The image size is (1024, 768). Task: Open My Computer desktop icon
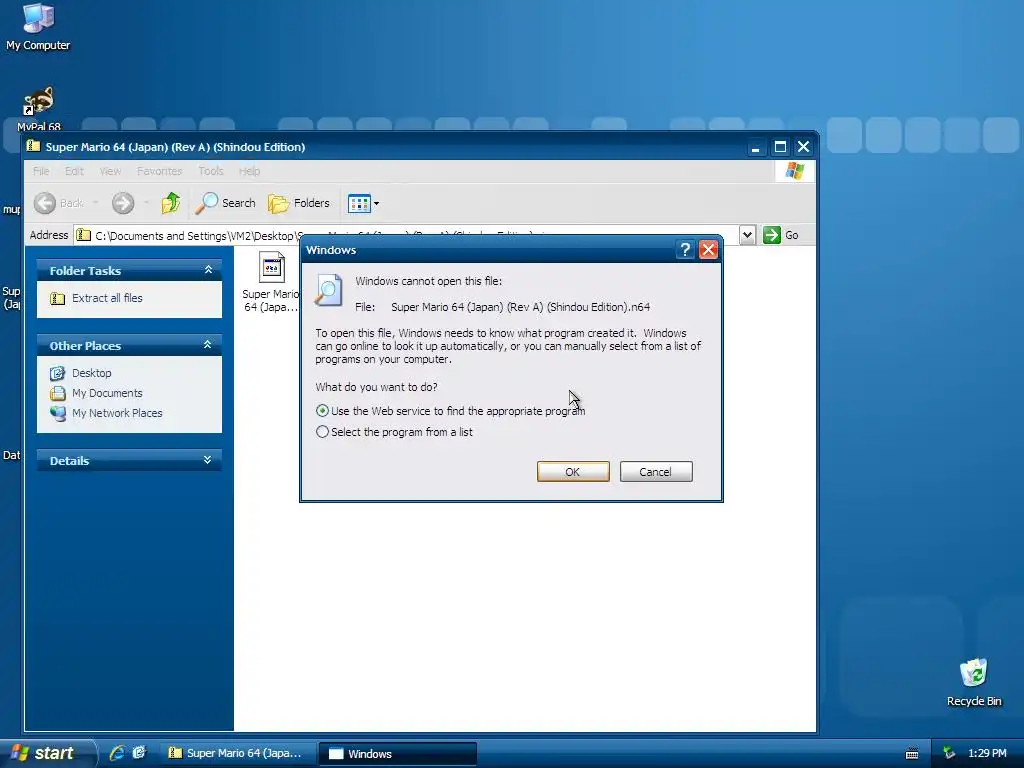(38, 26)
